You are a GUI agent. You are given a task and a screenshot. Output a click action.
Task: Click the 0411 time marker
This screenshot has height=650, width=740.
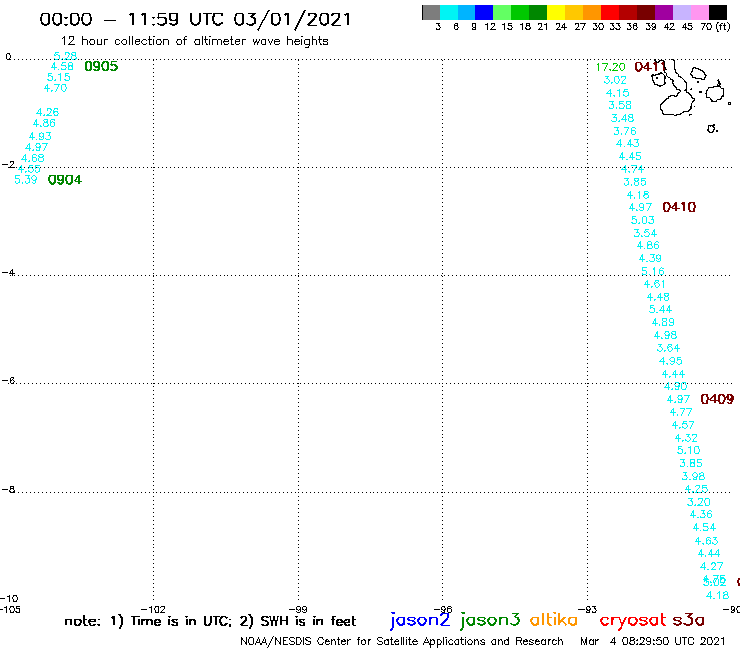[x=650, y=67]
